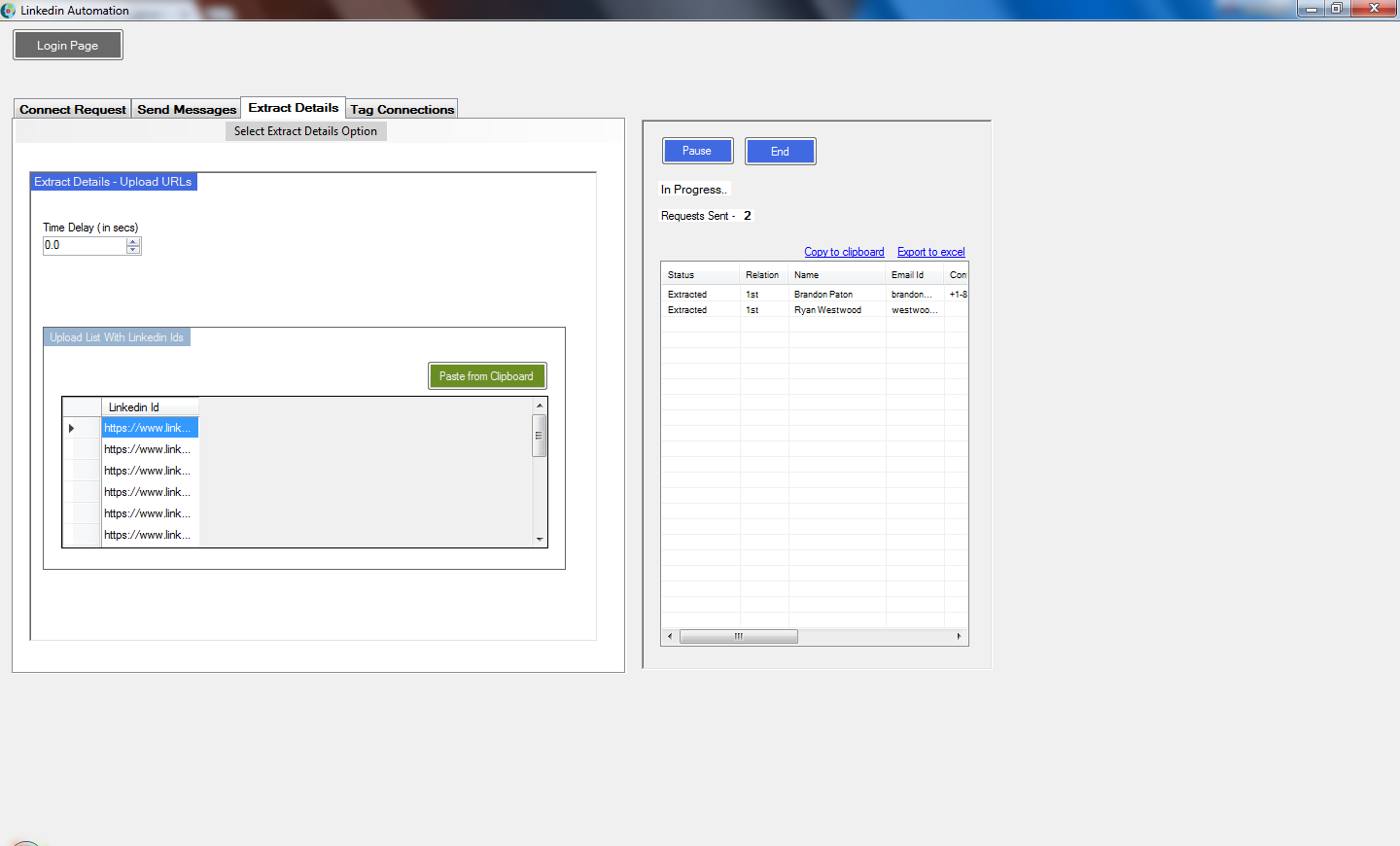Click the URL list vertical scrollbar thumb
Image resolution: width=1400 pixels, height=846 pixels.
point(540,436)
